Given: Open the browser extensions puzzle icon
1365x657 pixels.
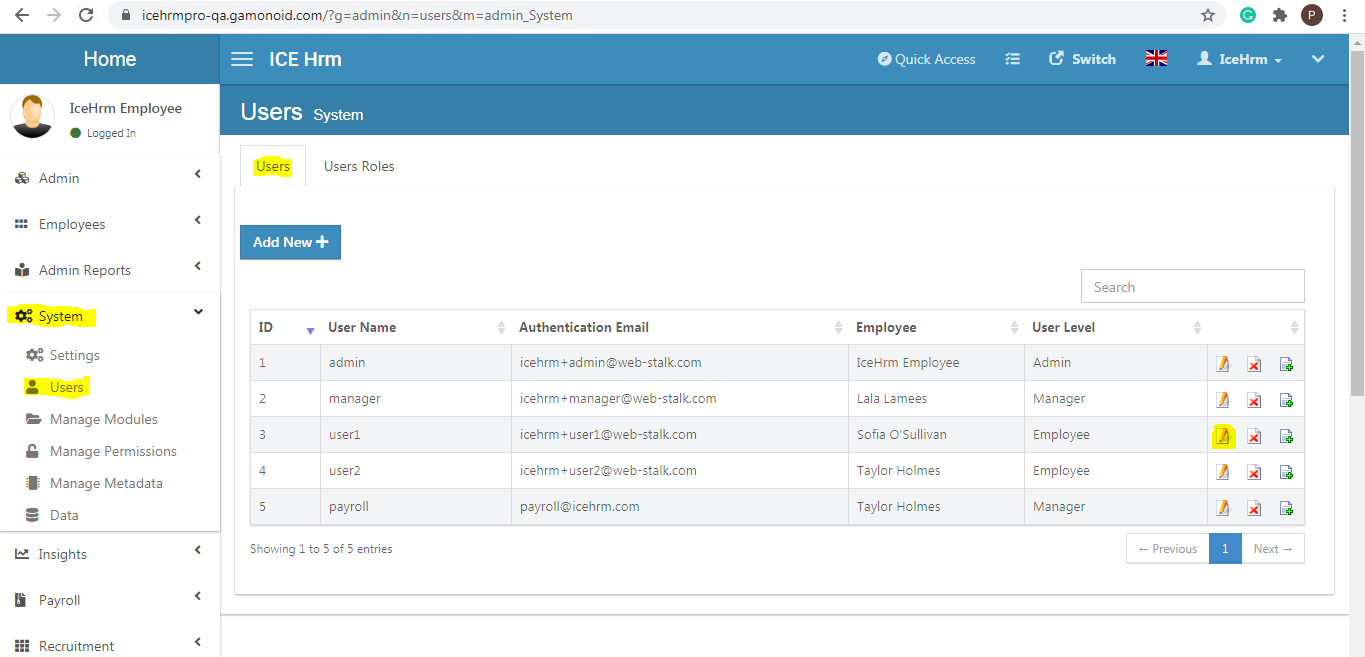Looking at the screenshot, I should click(1280, 15).
